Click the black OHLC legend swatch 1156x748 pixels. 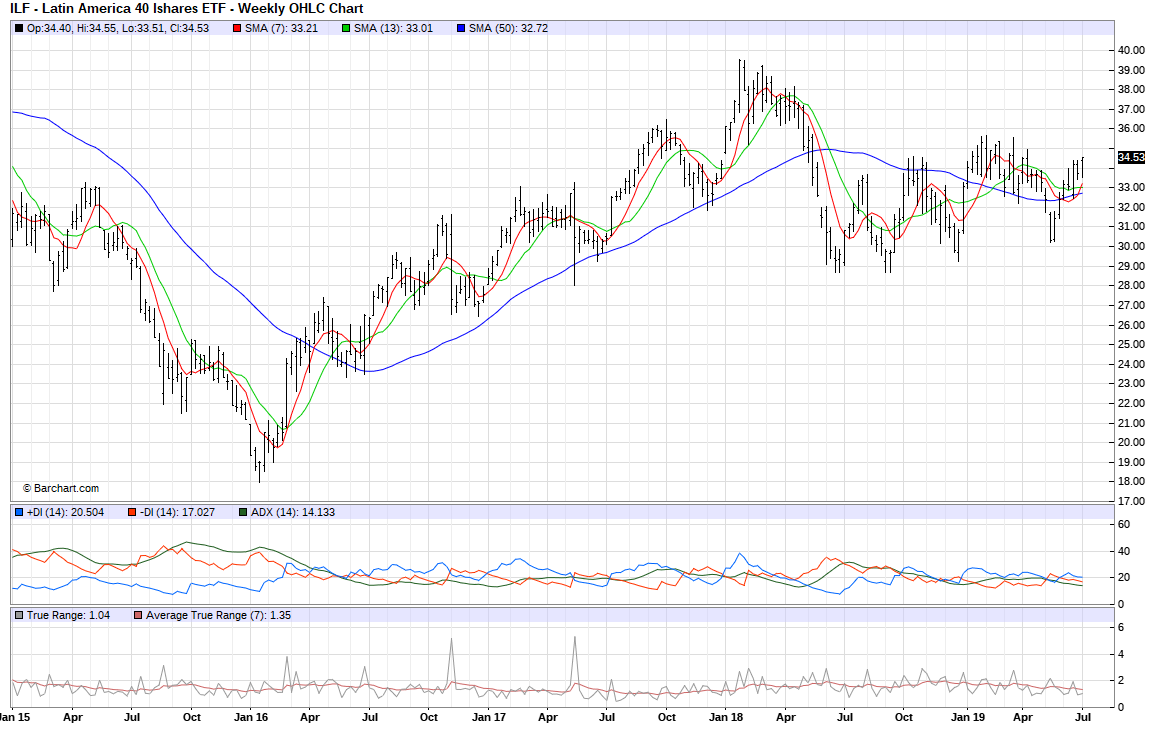pyautogui.click(x=19, y=29)
